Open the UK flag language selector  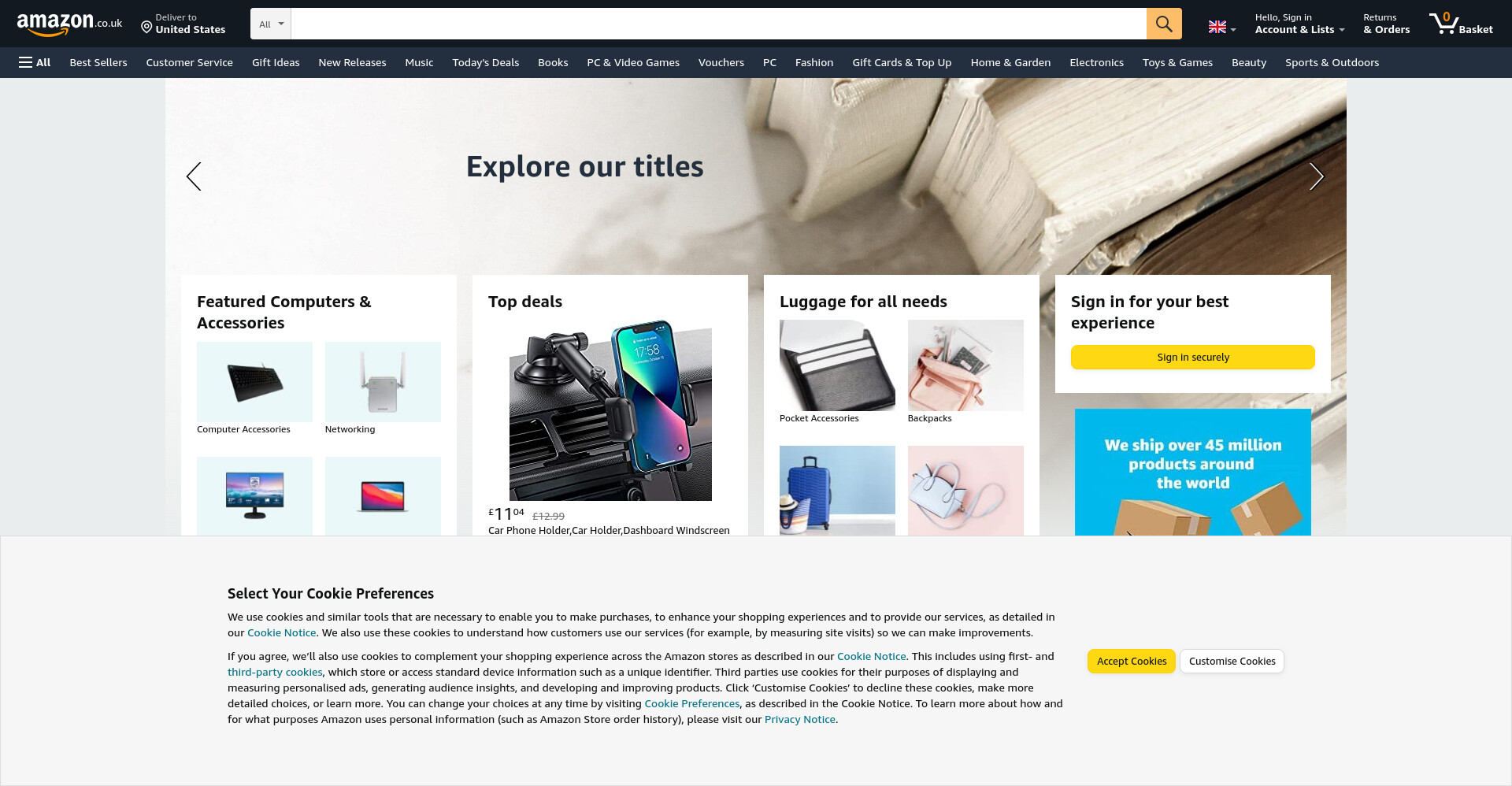coord(1221,27)
